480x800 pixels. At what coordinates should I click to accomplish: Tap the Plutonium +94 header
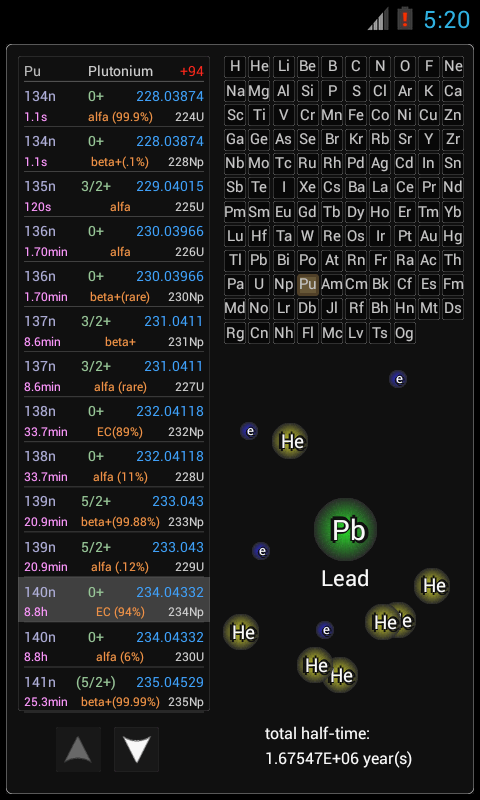(114, 71)
